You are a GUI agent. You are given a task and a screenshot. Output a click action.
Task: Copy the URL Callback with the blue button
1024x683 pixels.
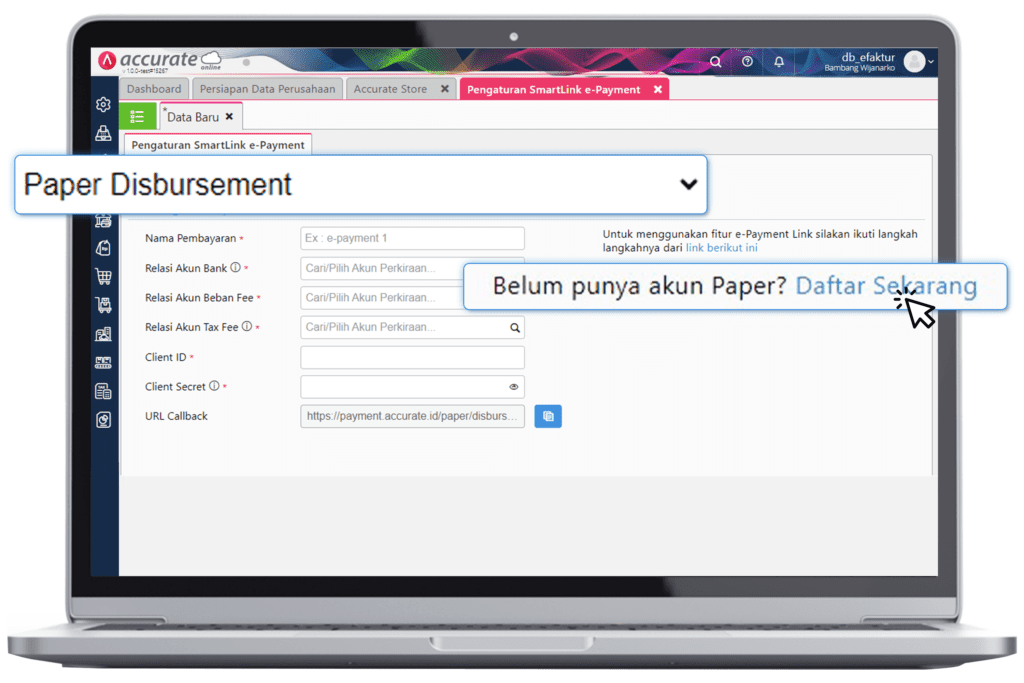click(x=548, y=416)
